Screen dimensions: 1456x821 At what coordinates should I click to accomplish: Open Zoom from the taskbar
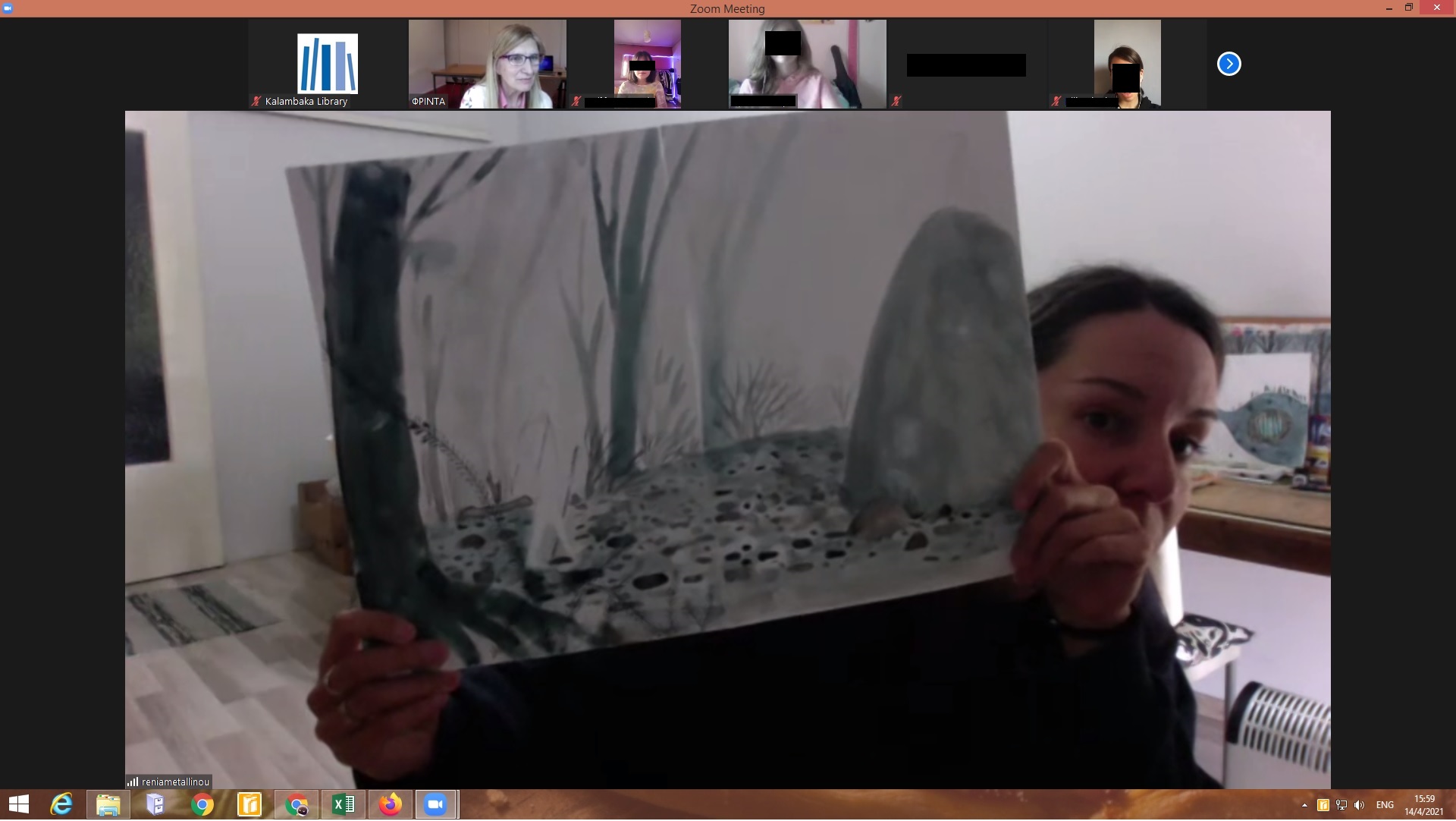[435, 805]
